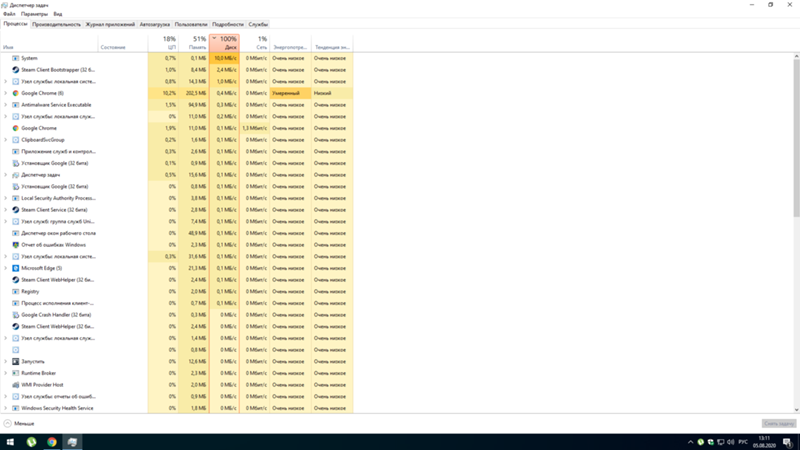This screenshot has width=800, height=450.
Task: Open the Параметры menu
Action: [x=34, y=14]
